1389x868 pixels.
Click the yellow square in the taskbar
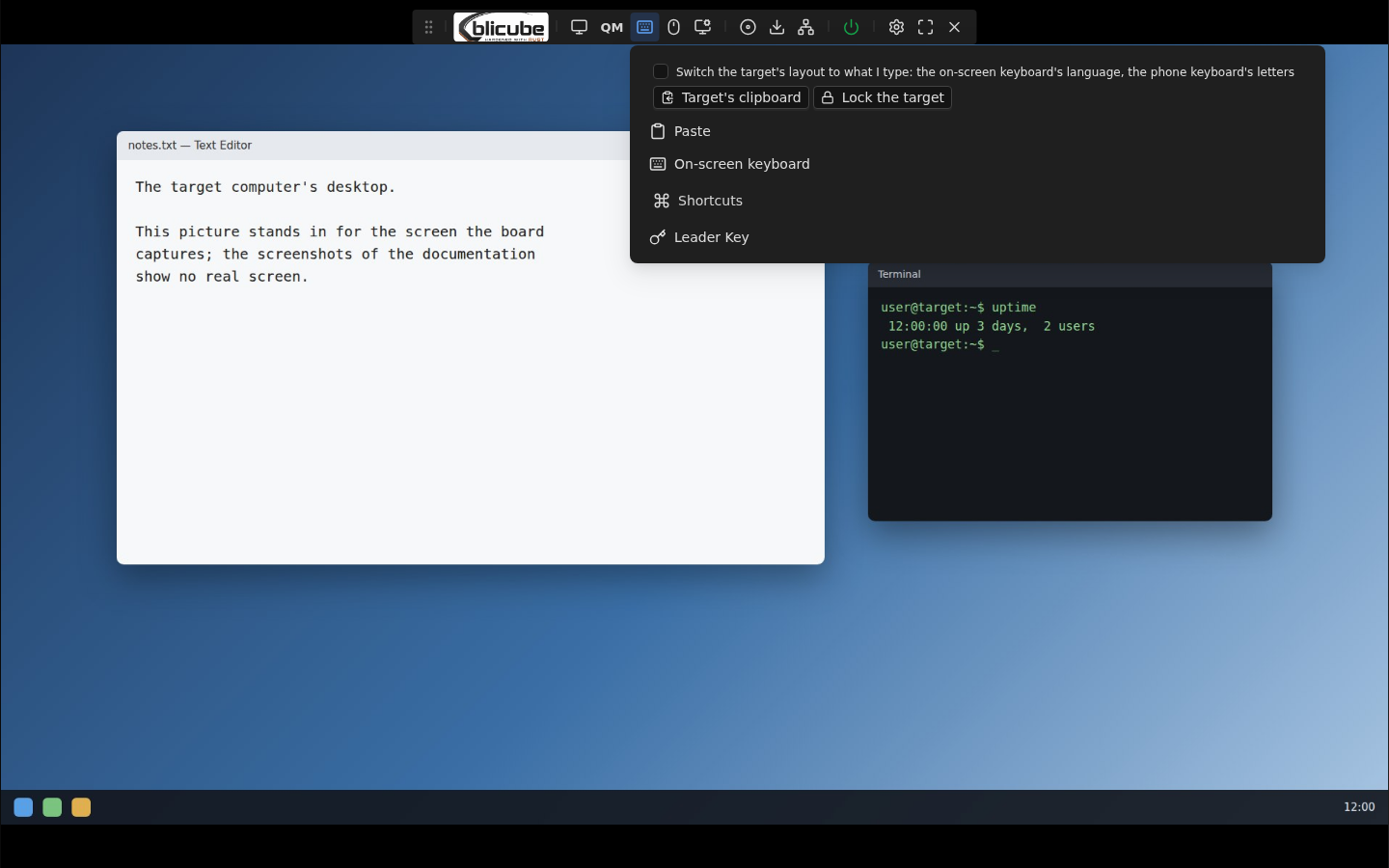81,807
